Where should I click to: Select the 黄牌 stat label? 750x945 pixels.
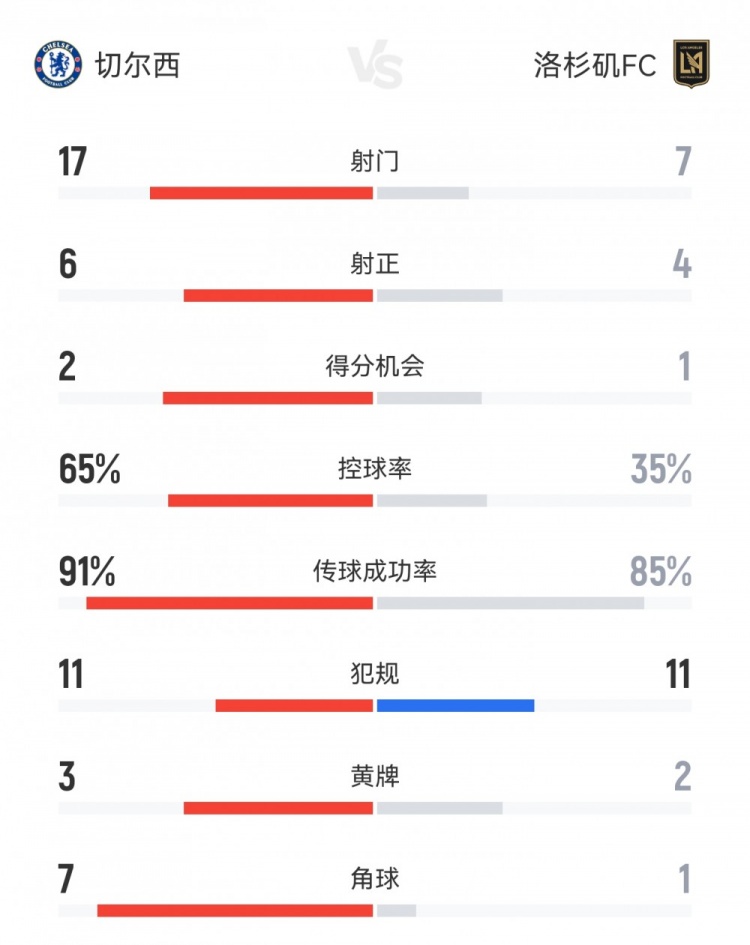tap(375, 776)
